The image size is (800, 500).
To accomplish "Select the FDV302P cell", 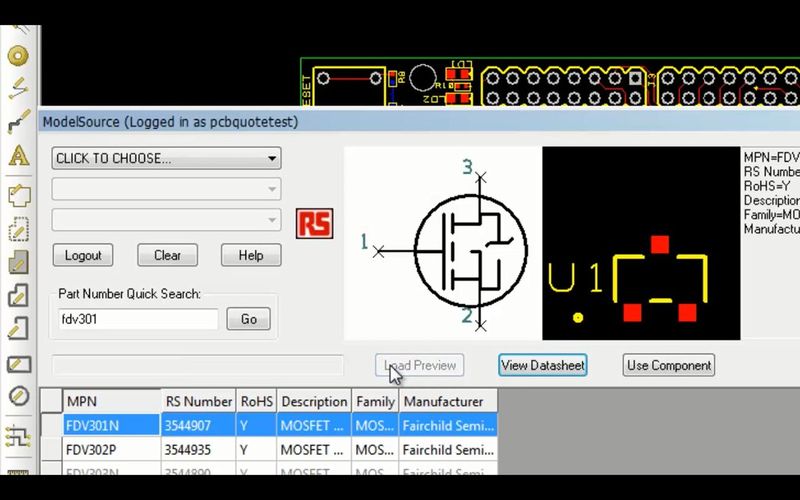I will point(112,449).
